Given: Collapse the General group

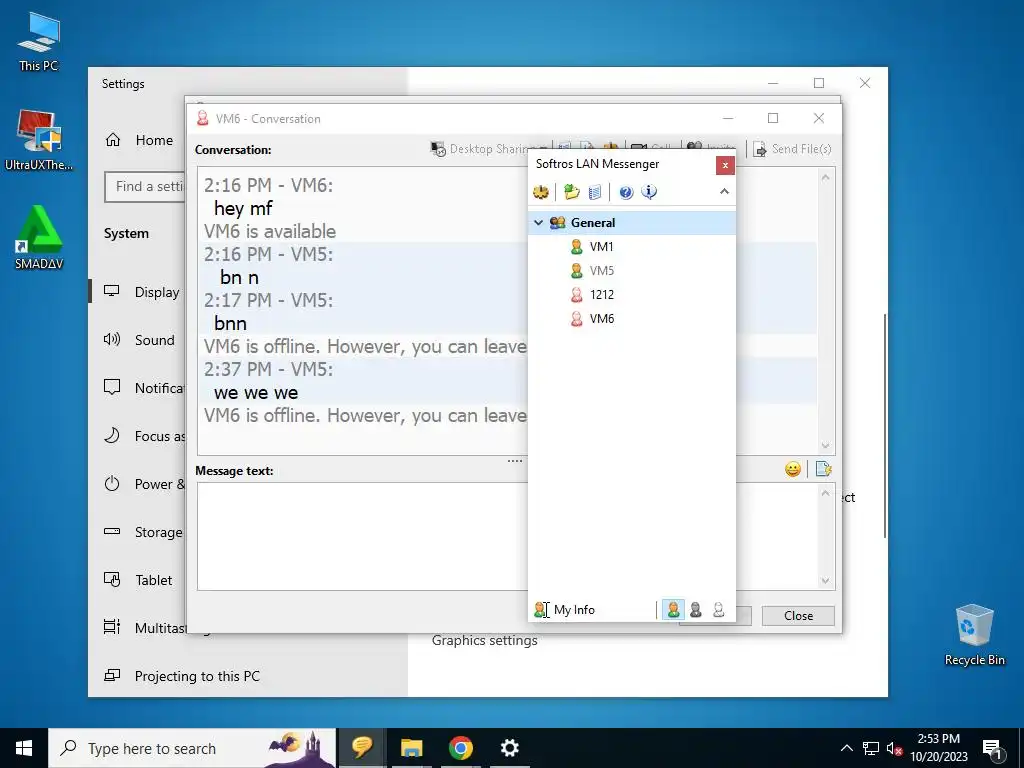Looking at the screenshot, I should pos(539,223).
